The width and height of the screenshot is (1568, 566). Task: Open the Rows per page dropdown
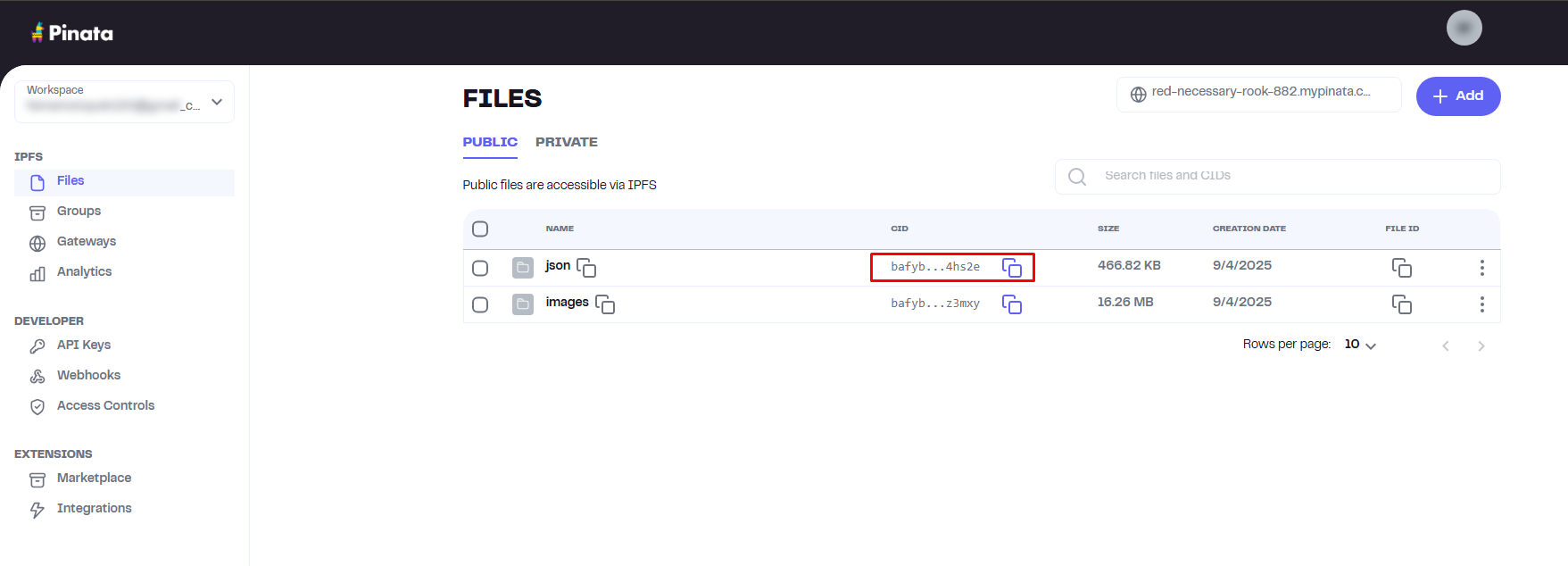[1359, 344]
